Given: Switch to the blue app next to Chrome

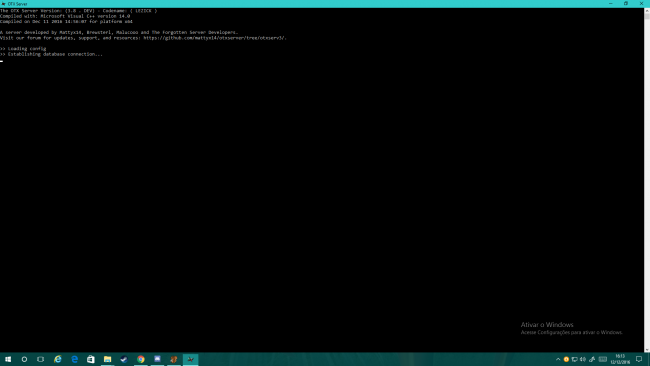Looking at the screenshot, I should click(157, 359).
